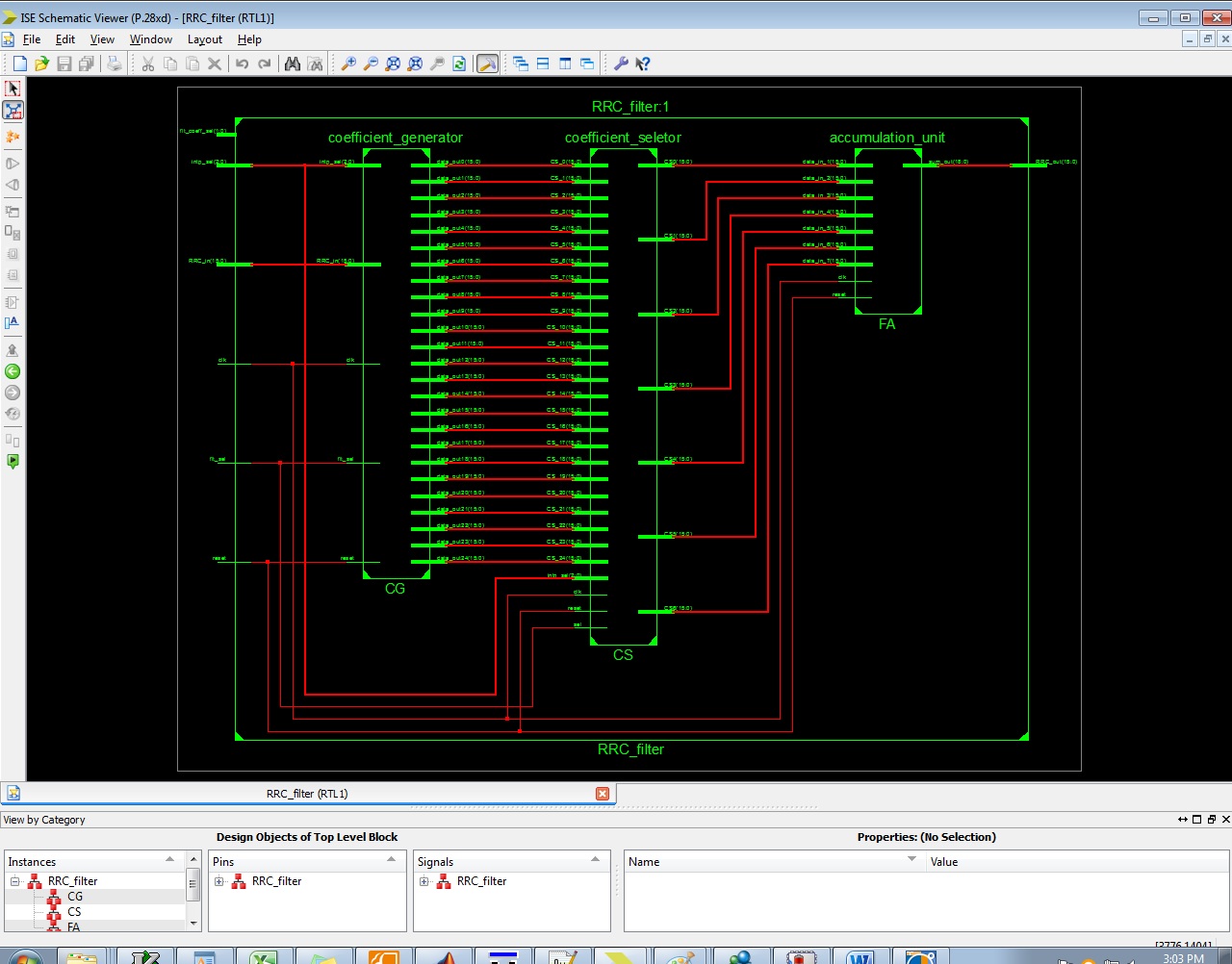
Task: Click the Cut scissors icon
Action: tap(147, 63)
